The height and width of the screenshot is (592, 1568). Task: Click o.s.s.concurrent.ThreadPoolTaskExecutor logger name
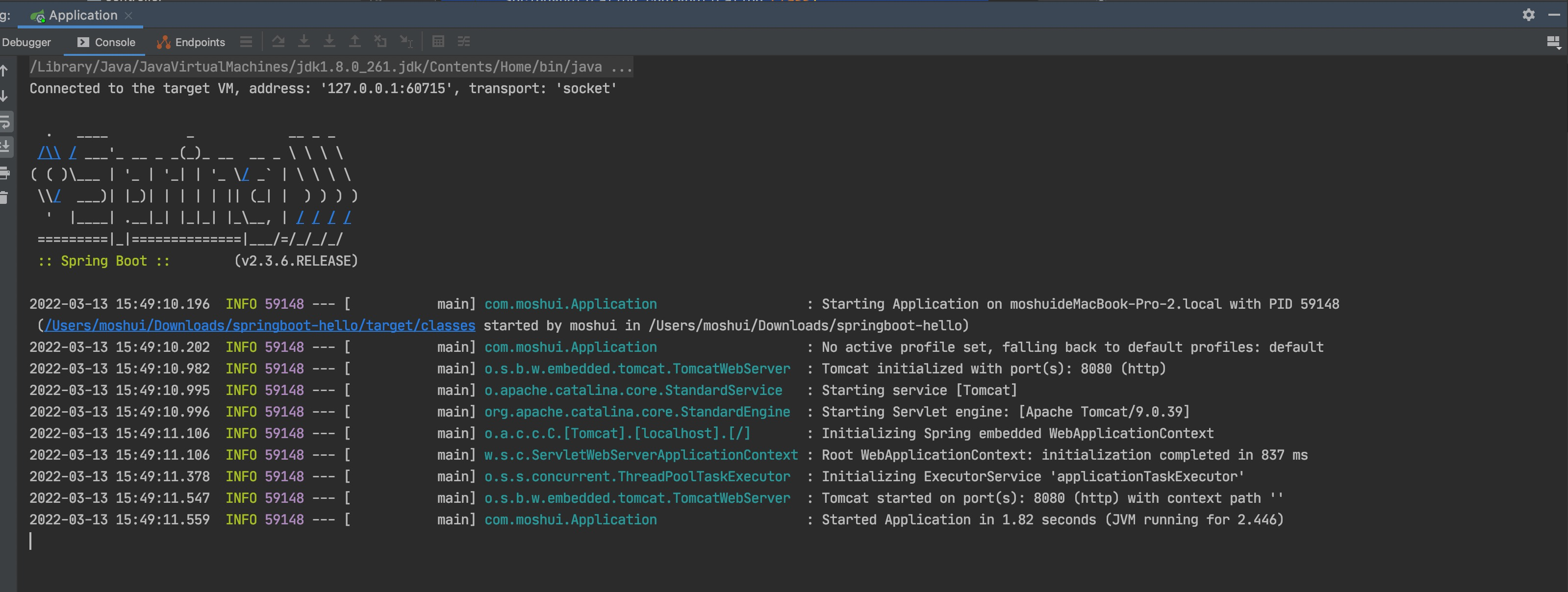pos(637,476)
